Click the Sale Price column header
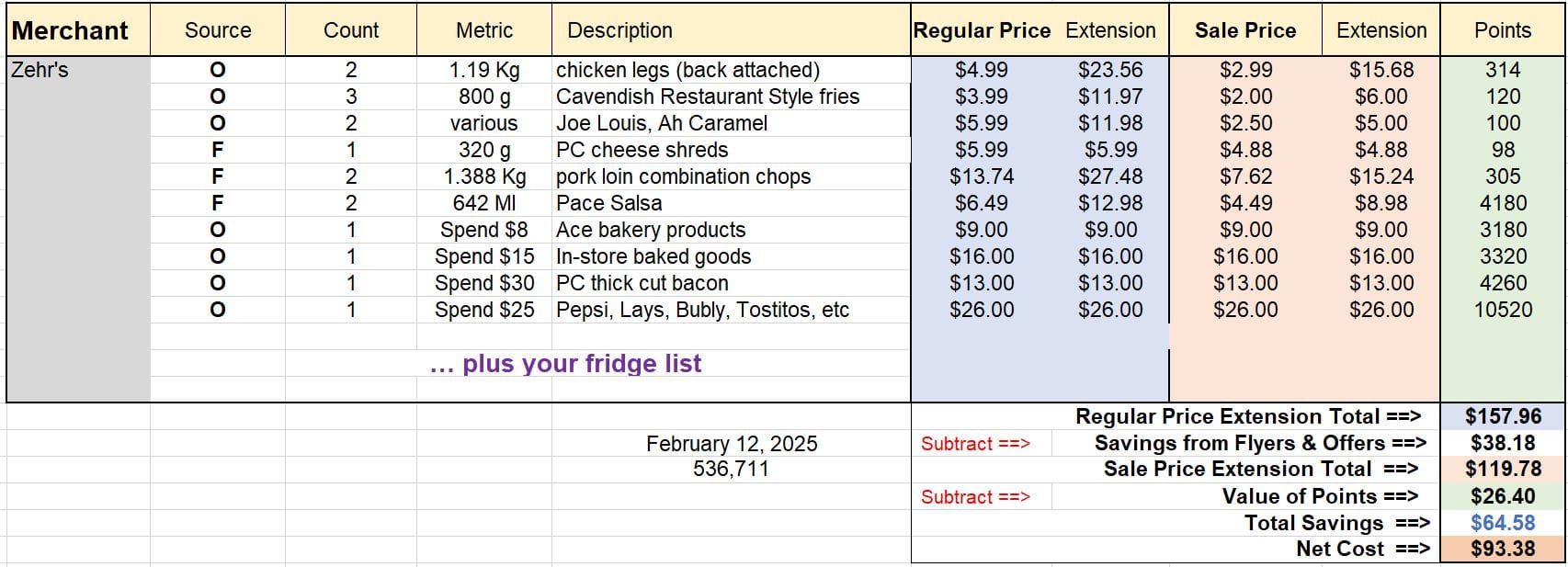 pyautogui.click(x=1245, y=30)
